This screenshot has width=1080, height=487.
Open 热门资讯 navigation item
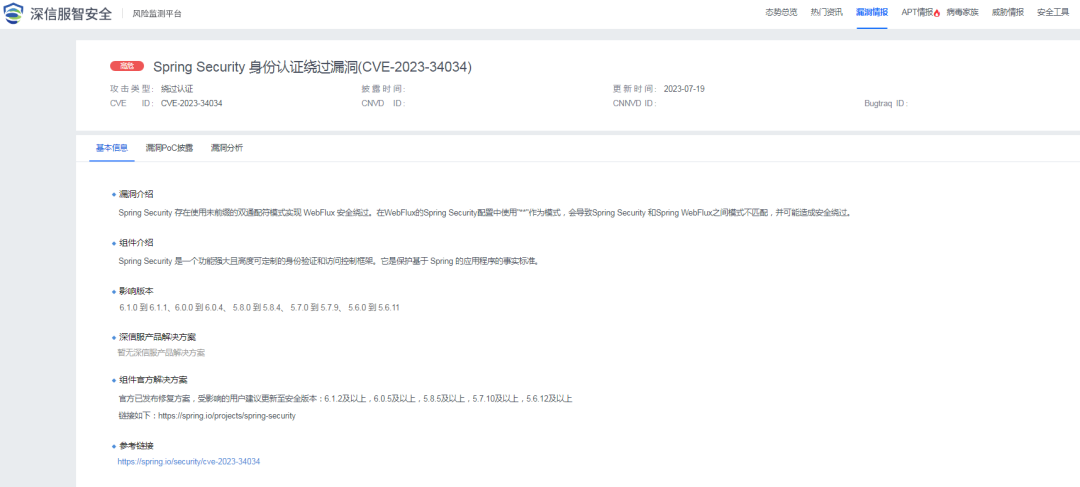click(827, 12)
